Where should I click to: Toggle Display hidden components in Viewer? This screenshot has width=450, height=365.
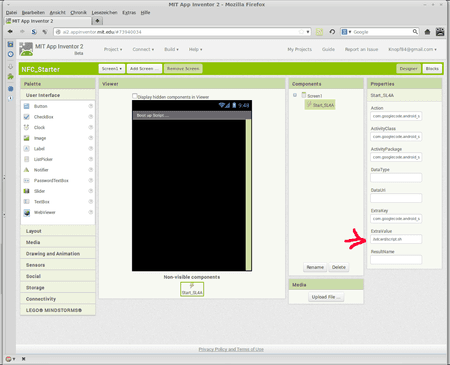[x=135, y=96]
